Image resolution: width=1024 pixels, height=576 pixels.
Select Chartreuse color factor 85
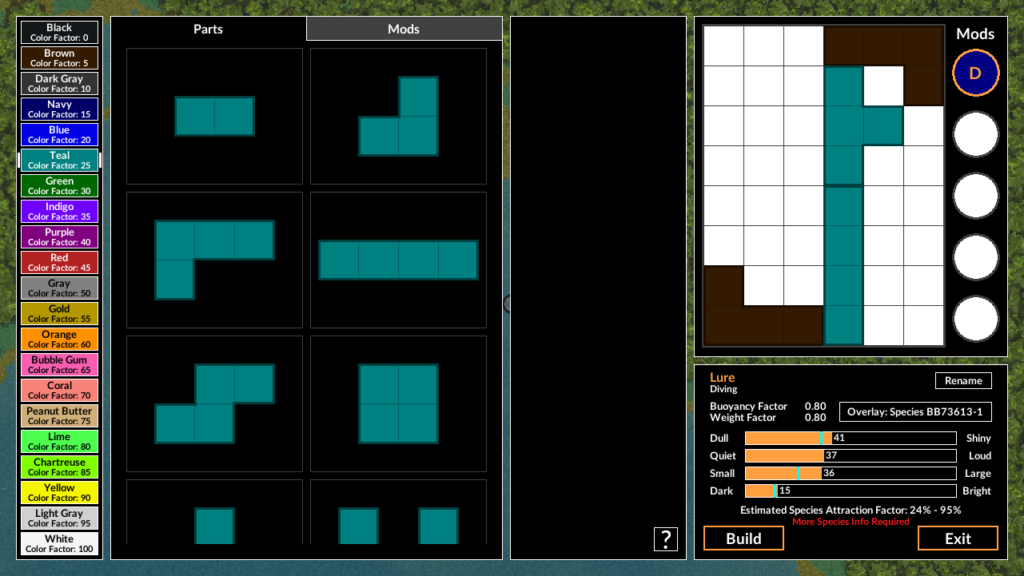click(x=60, y=467)
